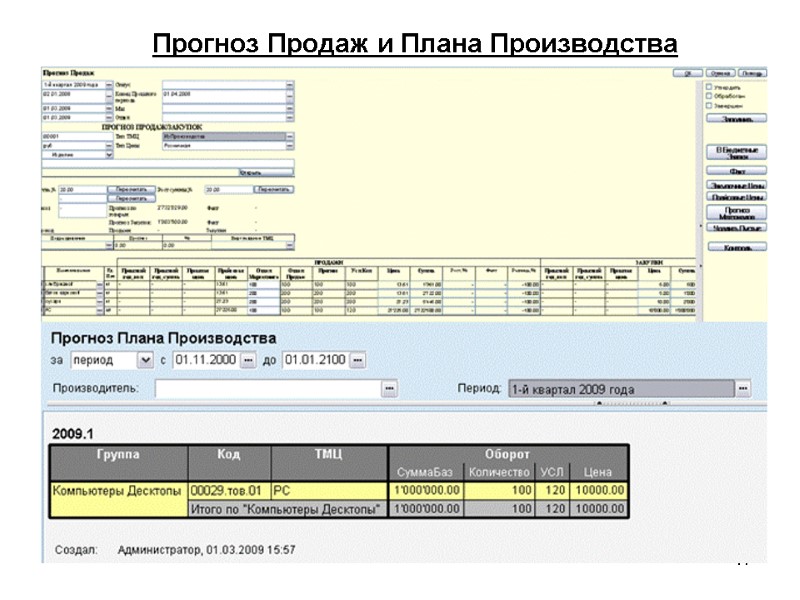
Task: Click the Отмена button
Action: point(720,73)
